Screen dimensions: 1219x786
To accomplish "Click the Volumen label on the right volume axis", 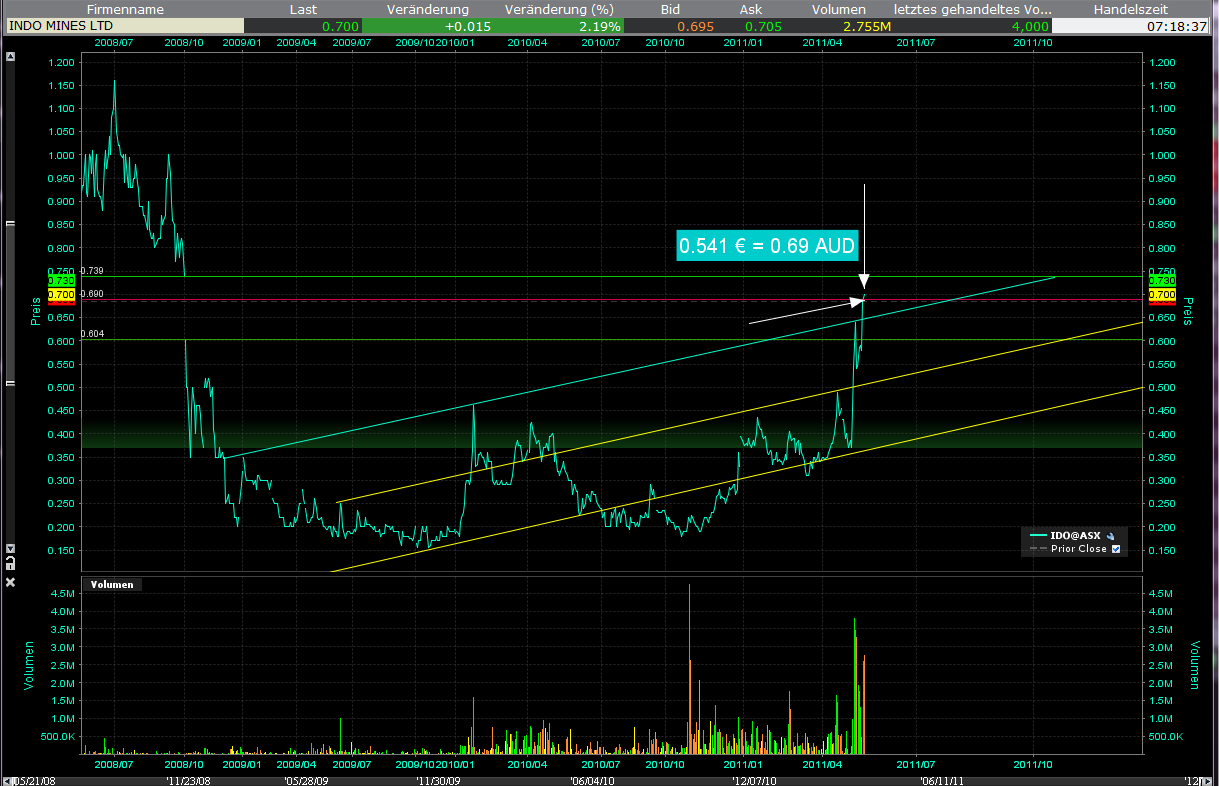I will [x=1193, y=665].
